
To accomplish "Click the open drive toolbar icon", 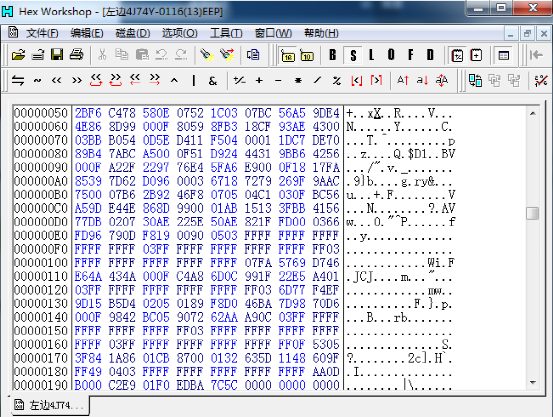I will point(38,55).
